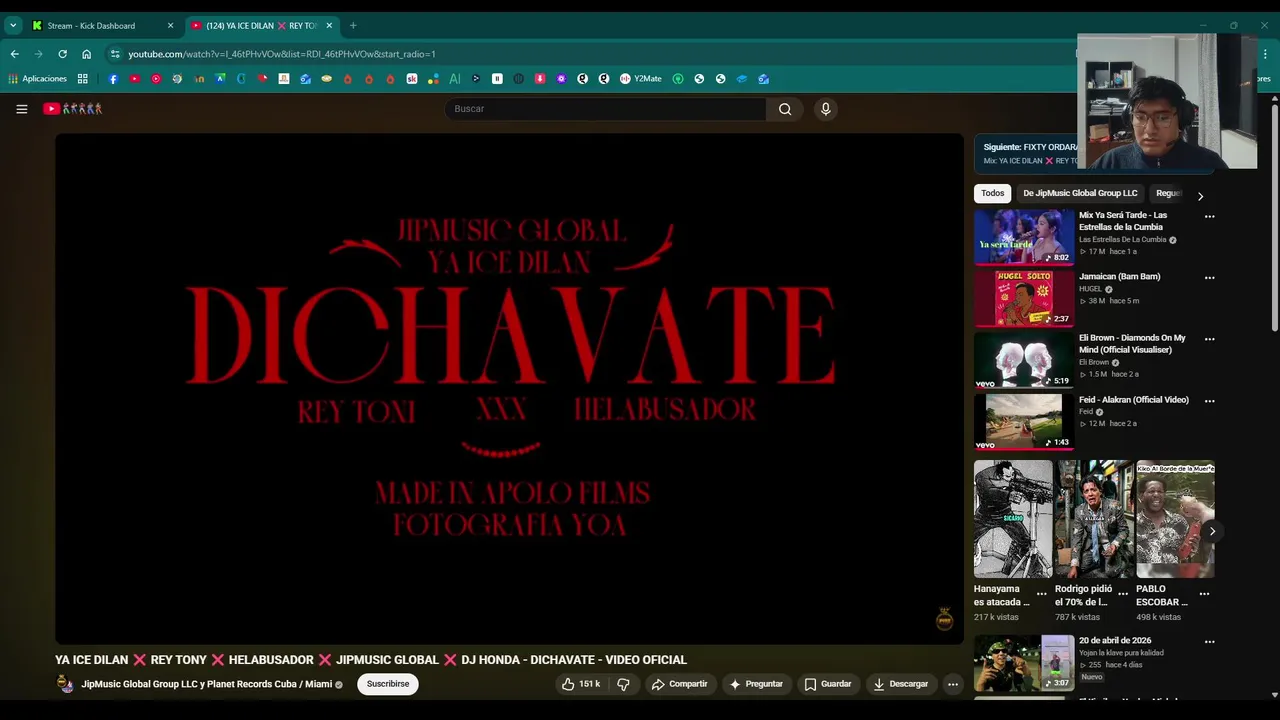Open the YouTube bookmark icon
The width and height of the screenshot is (1280, 720).
coord(134,79)
